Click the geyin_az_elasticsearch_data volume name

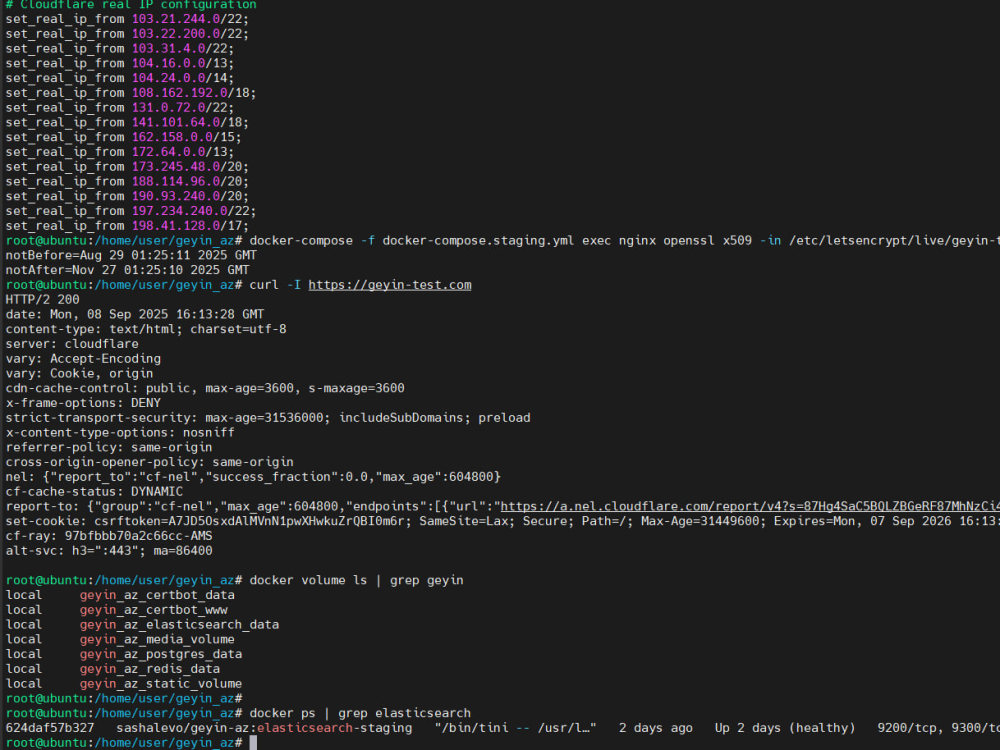click(x=179, y=624)
